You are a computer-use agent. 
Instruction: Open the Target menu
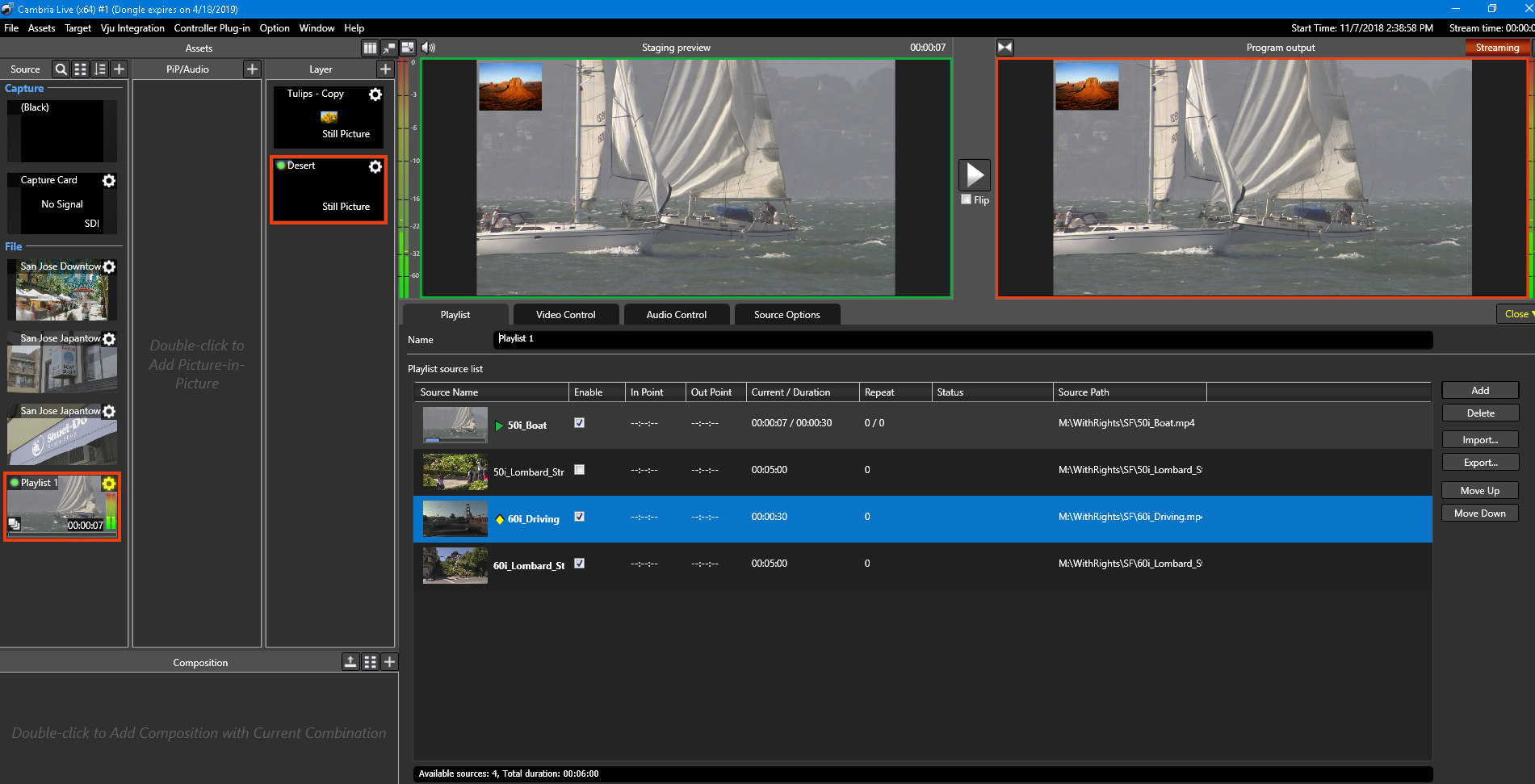click(78, 28)
